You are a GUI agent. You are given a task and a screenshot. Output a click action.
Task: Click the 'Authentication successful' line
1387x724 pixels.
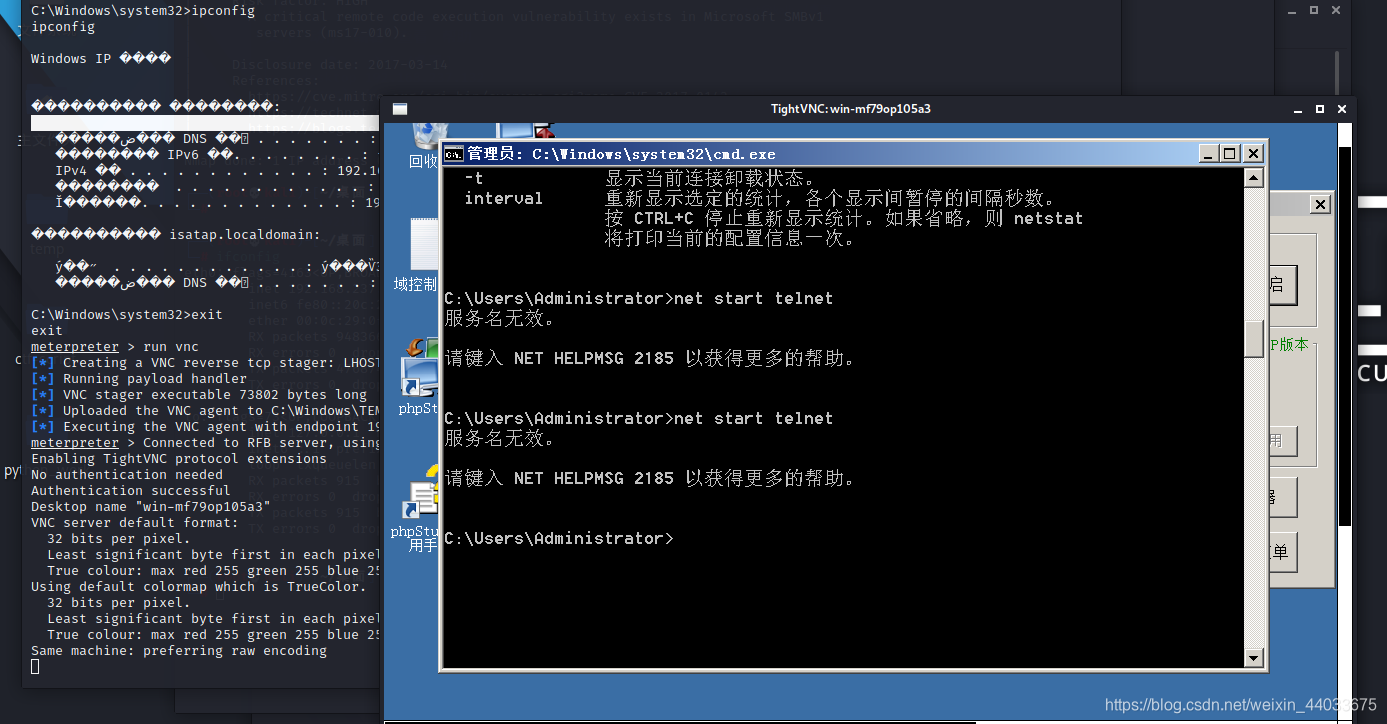click(x=131, y=491)
